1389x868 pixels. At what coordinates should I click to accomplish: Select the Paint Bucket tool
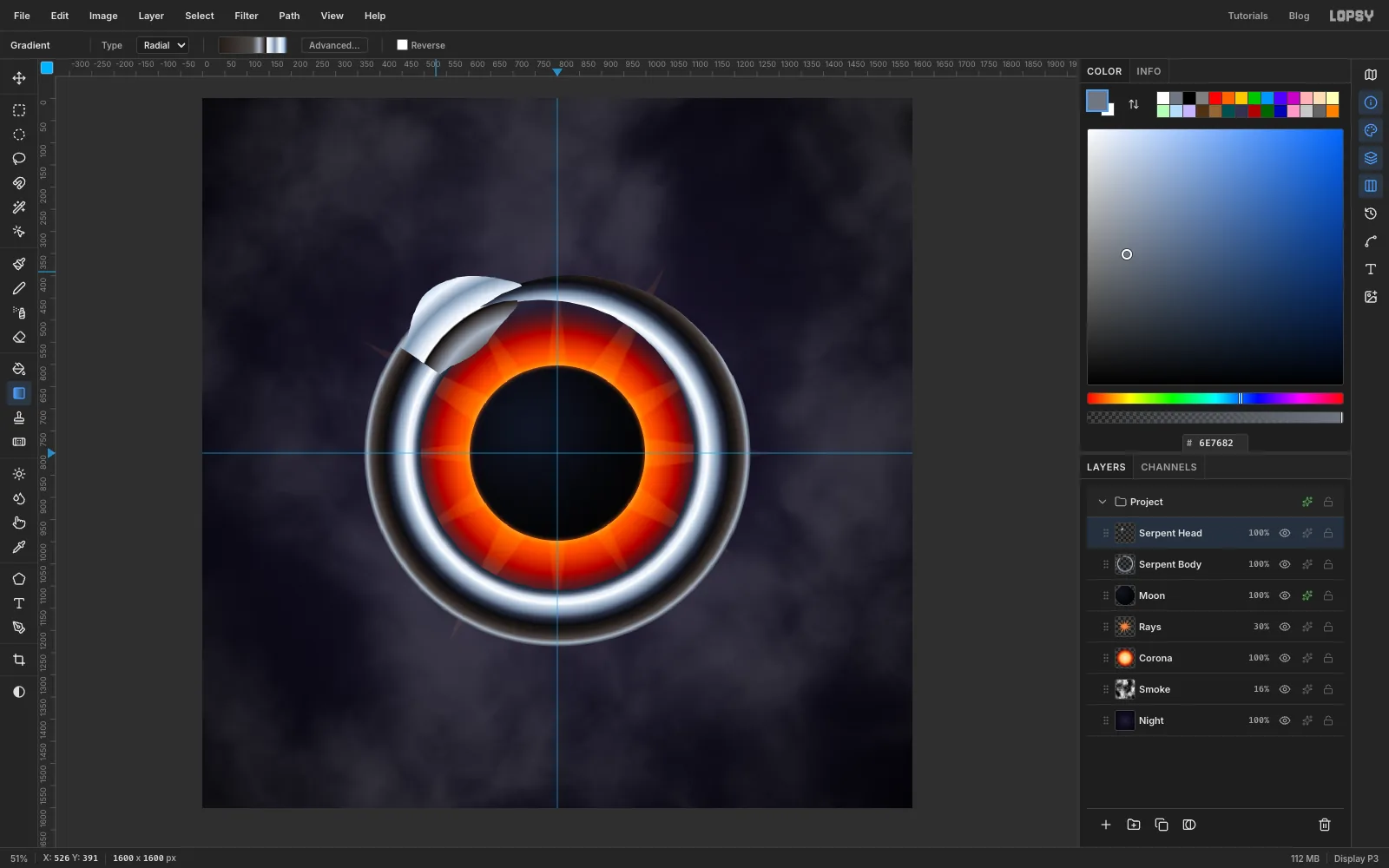pos(19,369)
